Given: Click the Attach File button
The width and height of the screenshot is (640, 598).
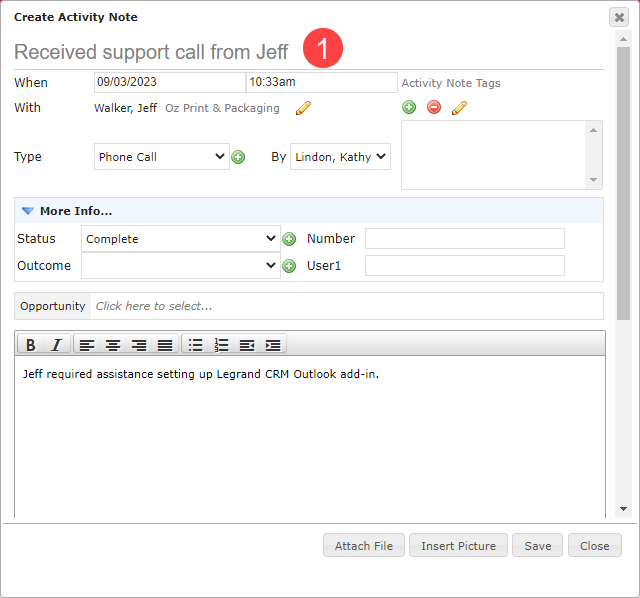Looking at the screenshot, I should (x=364, y=545).
